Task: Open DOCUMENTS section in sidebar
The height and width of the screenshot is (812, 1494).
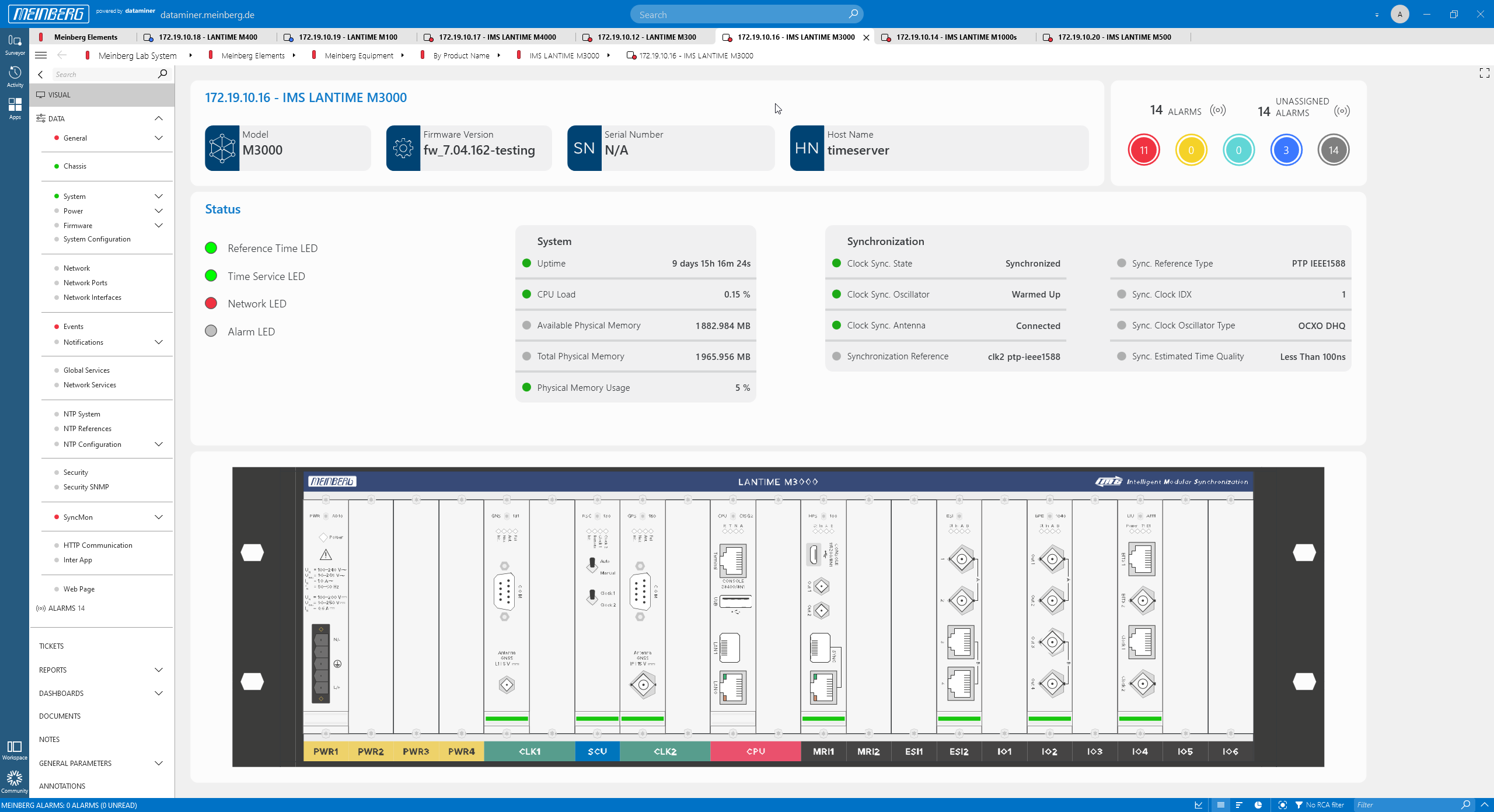Action: 60,716
